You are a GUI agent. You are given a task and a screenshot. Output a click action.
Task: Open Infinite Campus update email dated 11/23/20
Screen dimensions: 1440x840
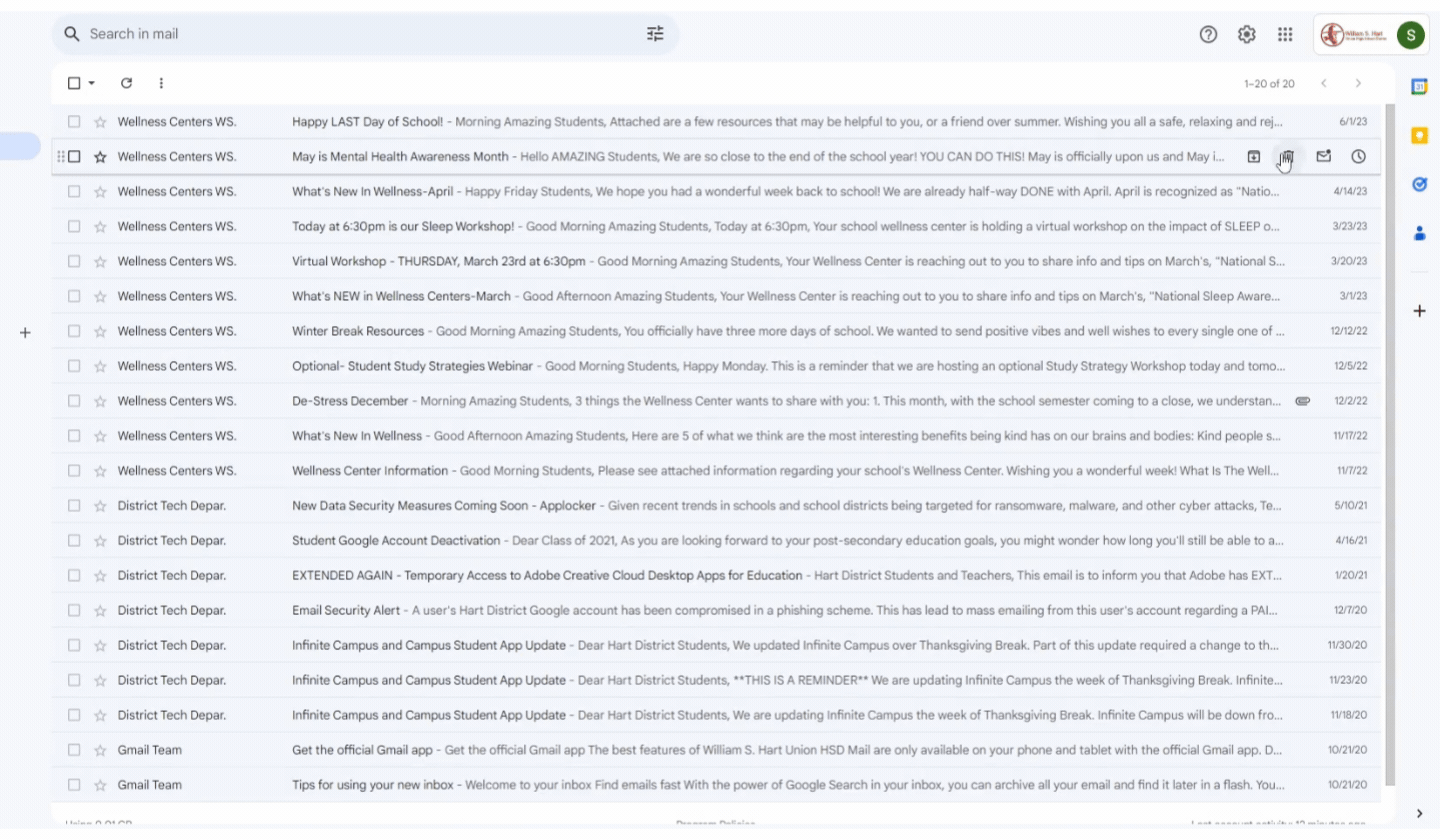(x=715, y=680)
